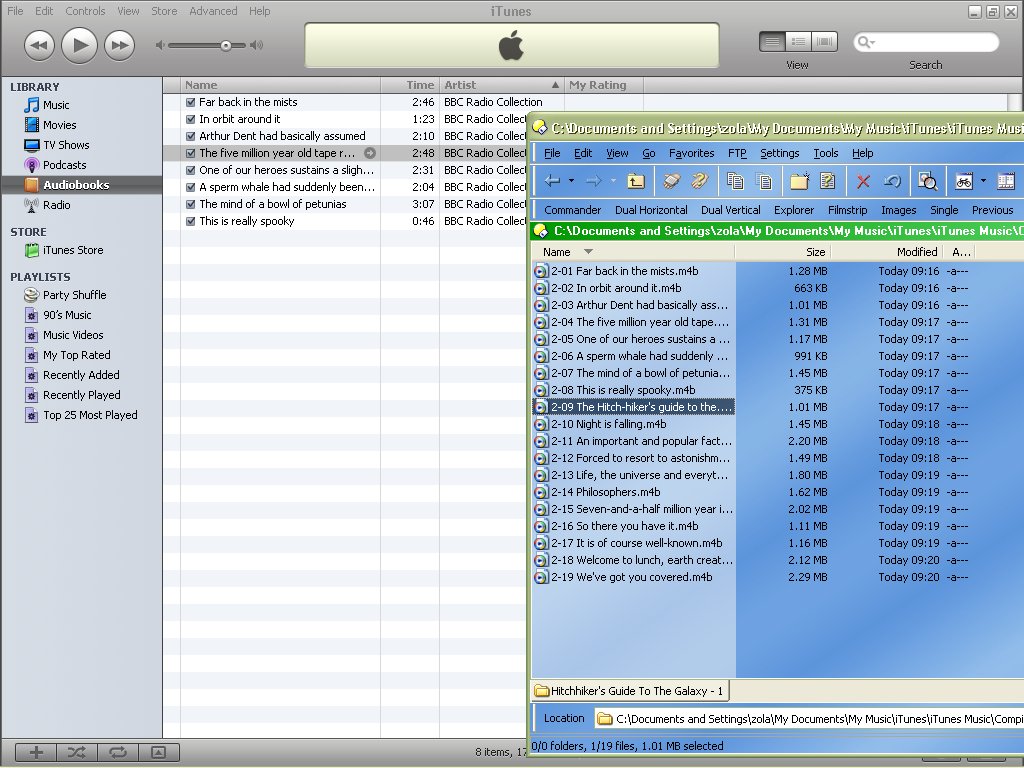
Task: Go up one folder level
Action: click(x=635, y=181)
